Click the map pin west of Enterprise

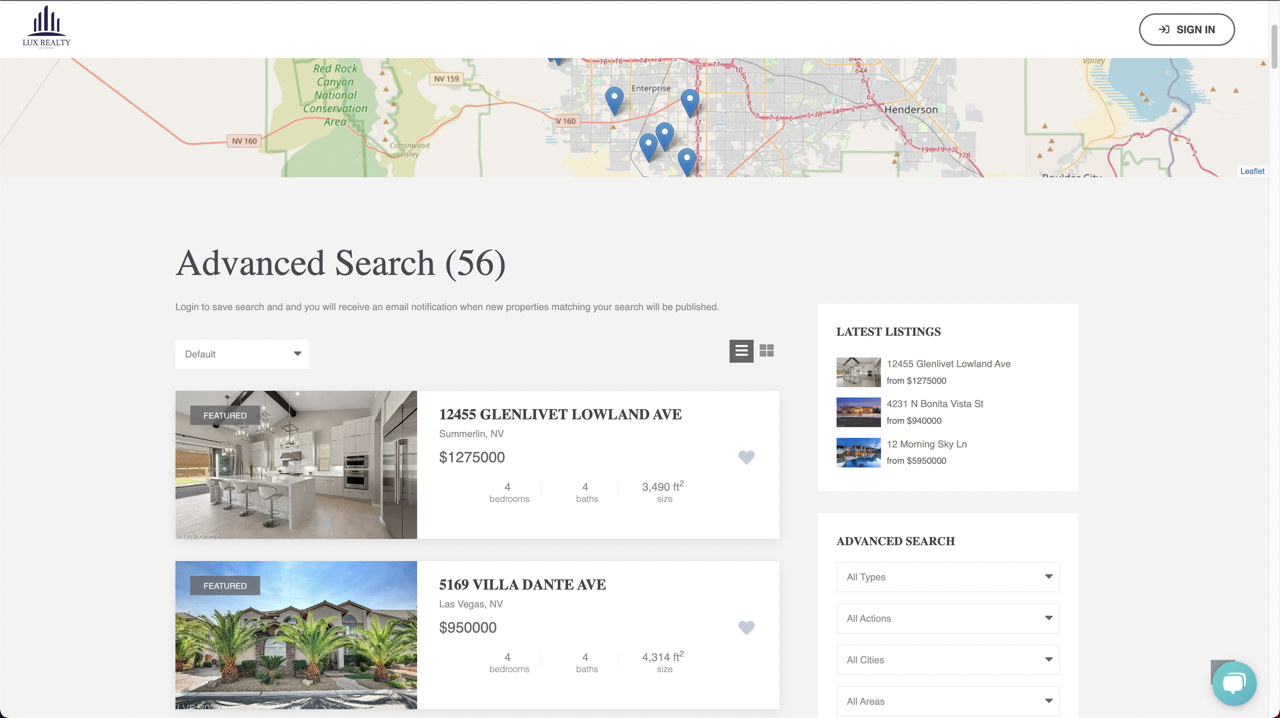614,100
